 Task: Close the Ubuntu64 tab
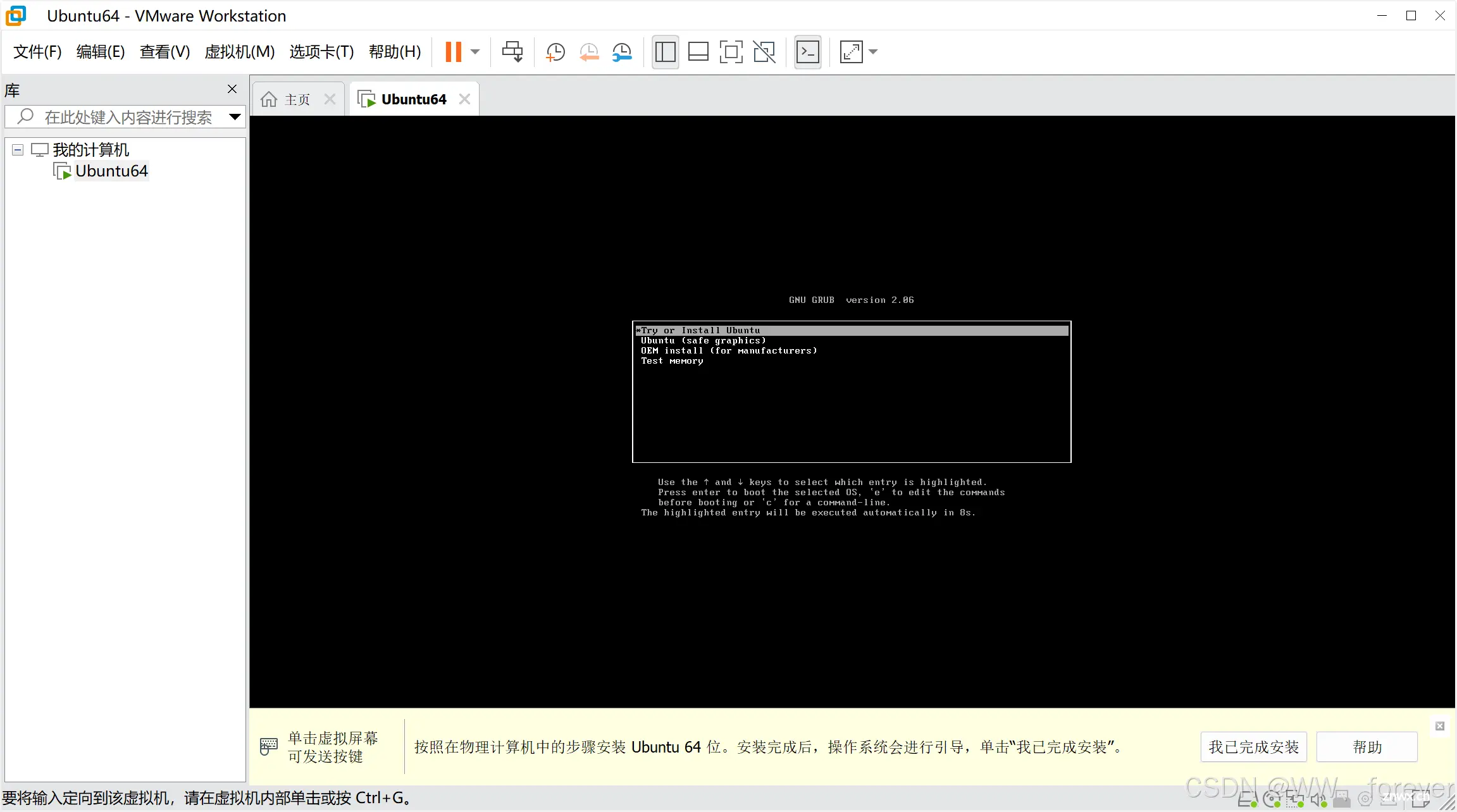(x=464, y=99)
